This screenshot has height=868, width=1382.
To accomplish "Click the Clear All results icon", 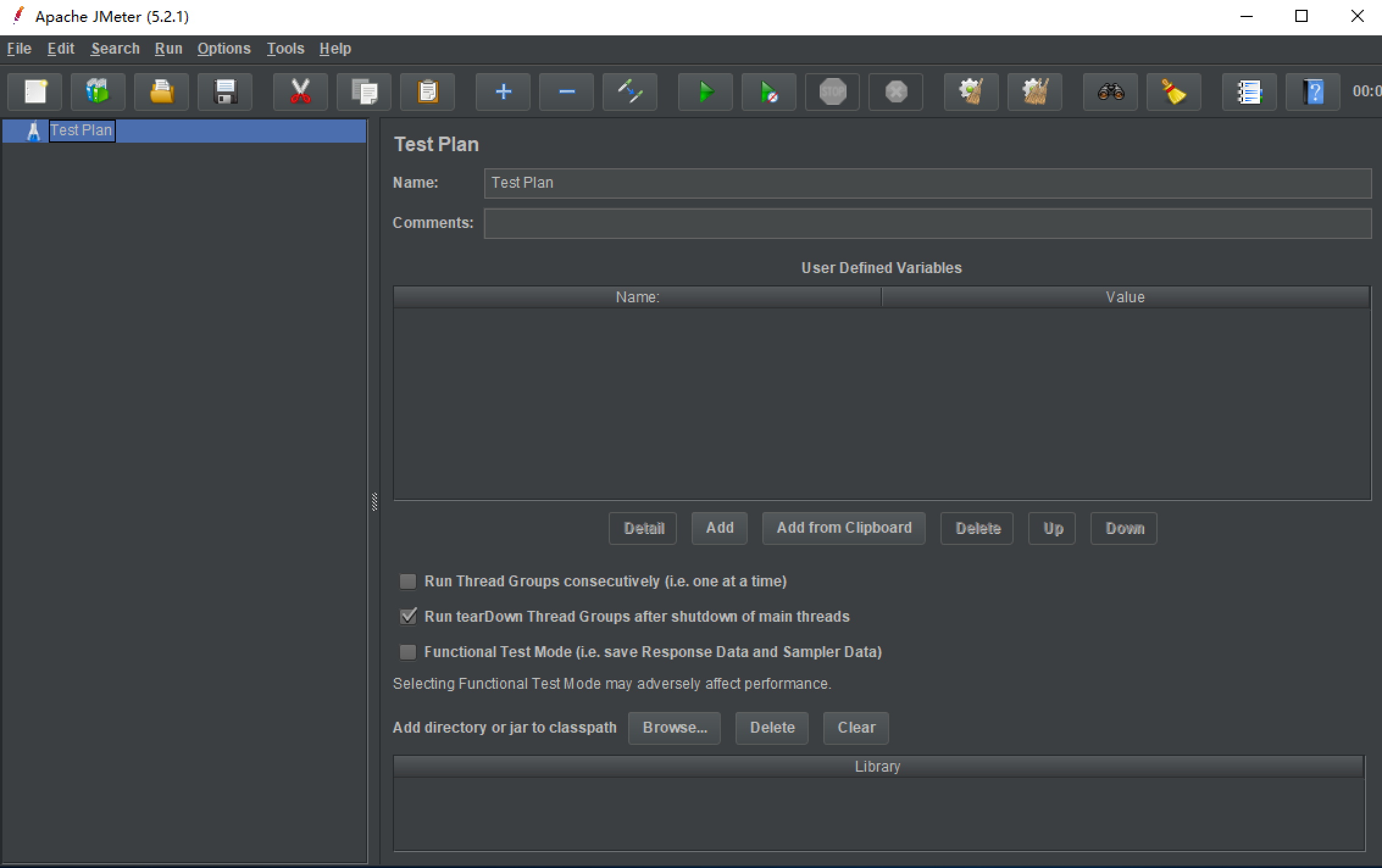I will 1034,92.
